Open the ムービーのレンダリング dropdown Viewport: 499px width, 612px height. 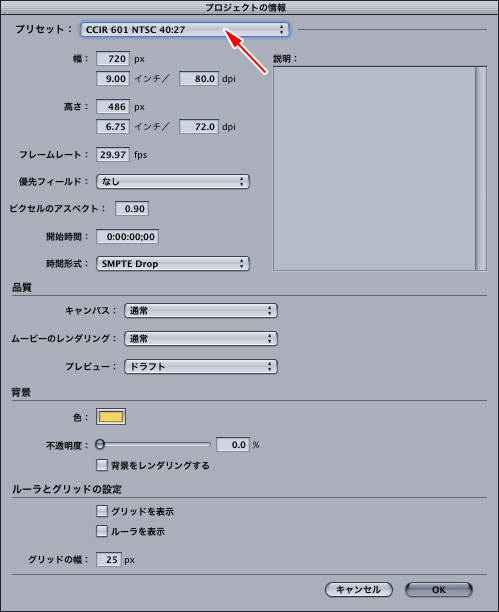(x=201, y=338)
